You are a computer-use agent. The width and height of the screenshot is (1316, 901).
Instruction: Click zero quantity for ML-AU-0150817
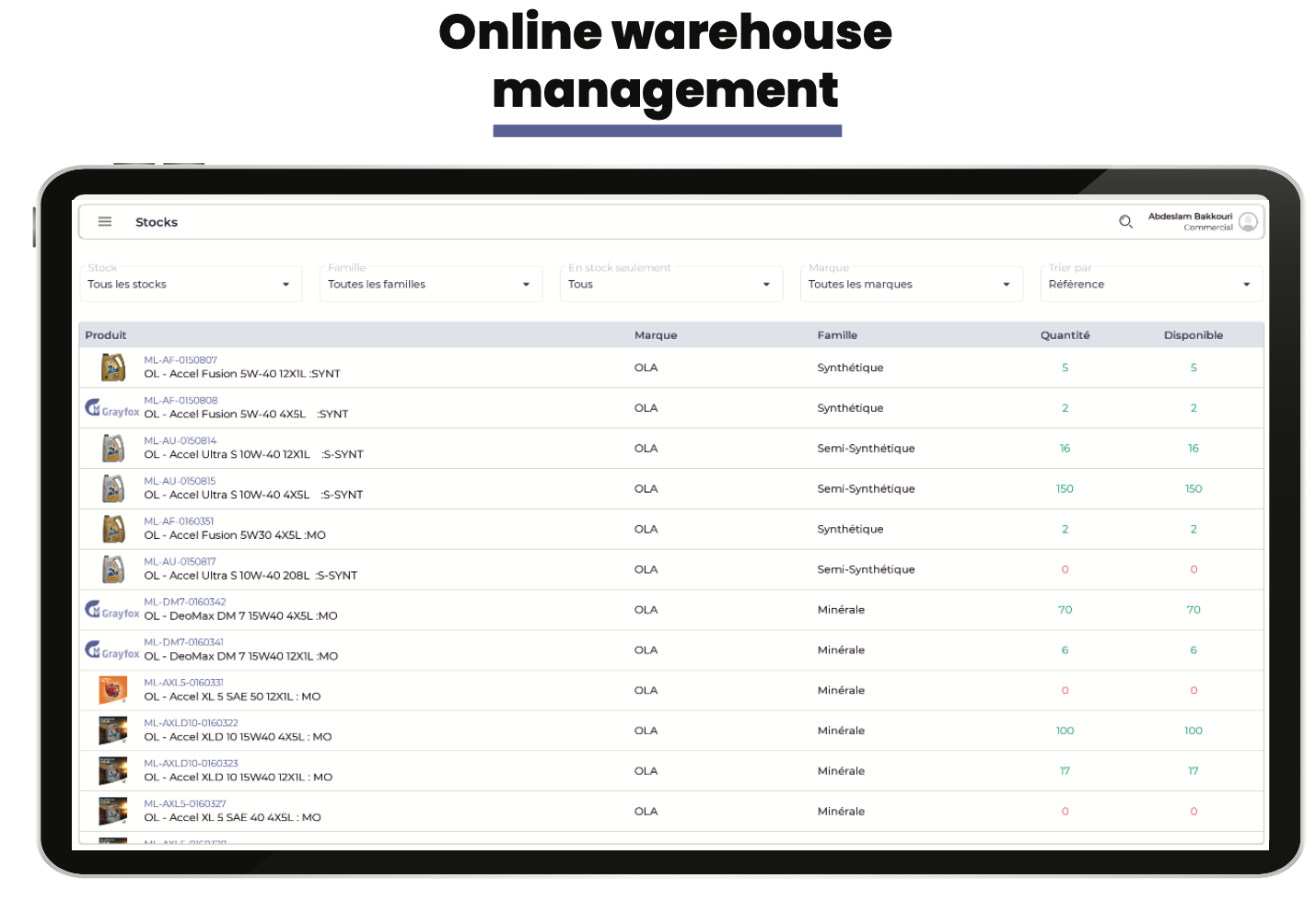[x=1065, y=569]
